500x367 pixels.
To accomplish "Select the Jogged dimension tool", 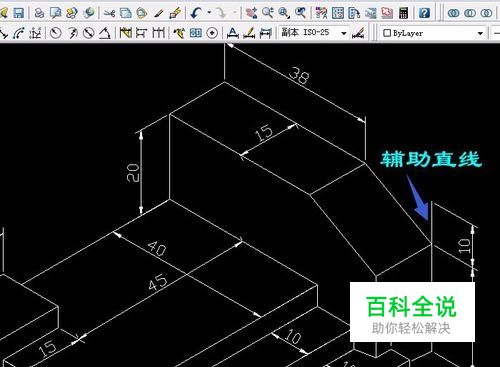I will point(72,33).
